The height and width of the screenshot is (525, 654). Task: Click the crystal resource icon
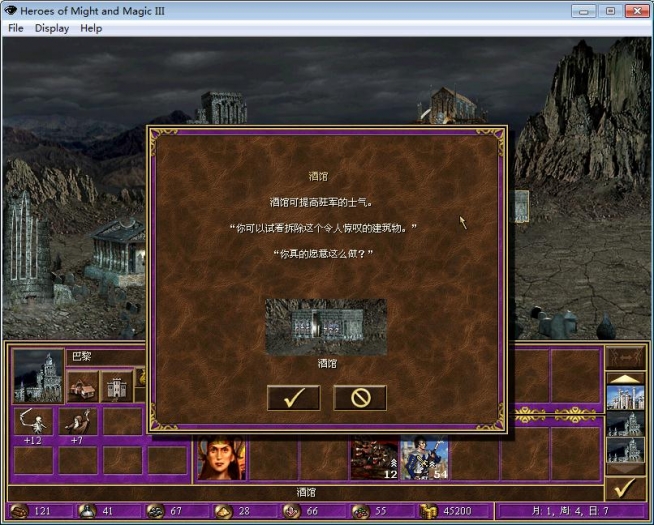coord(292,511)
